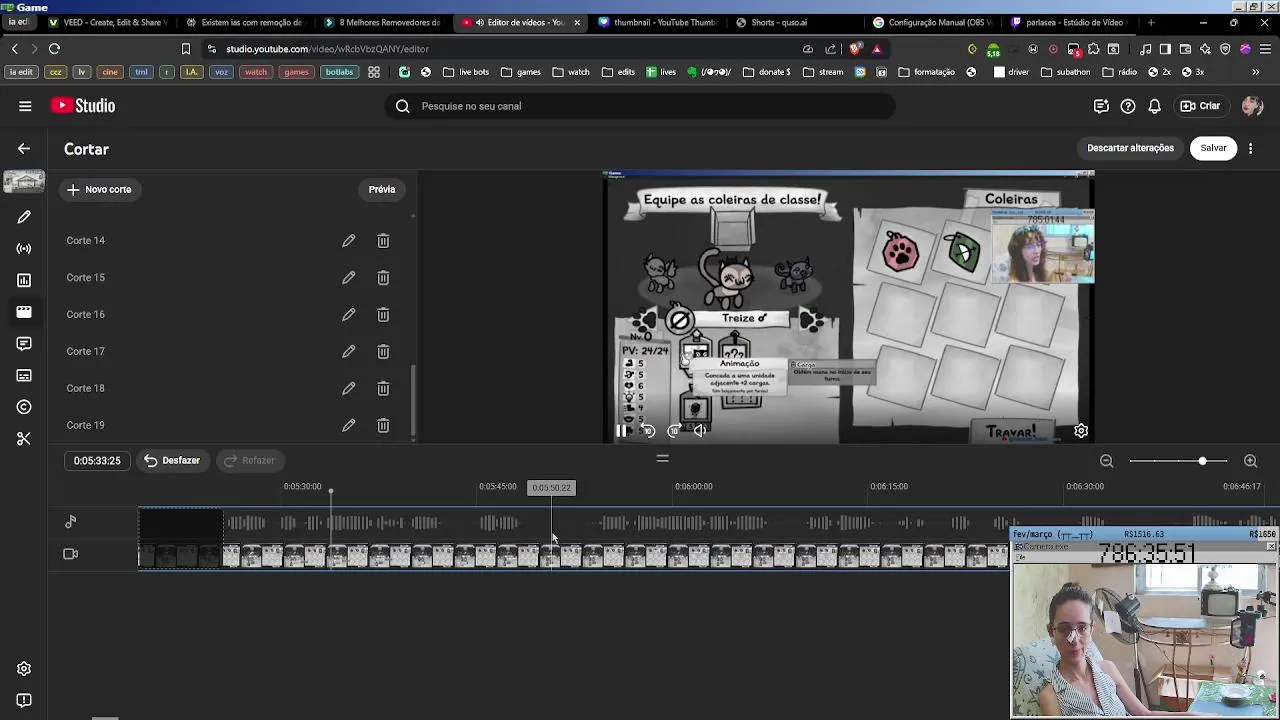Zoom out the timeline with minus magnifier
The height and width of the screenshot is (720, 1280).
[x=1106, y=461]
